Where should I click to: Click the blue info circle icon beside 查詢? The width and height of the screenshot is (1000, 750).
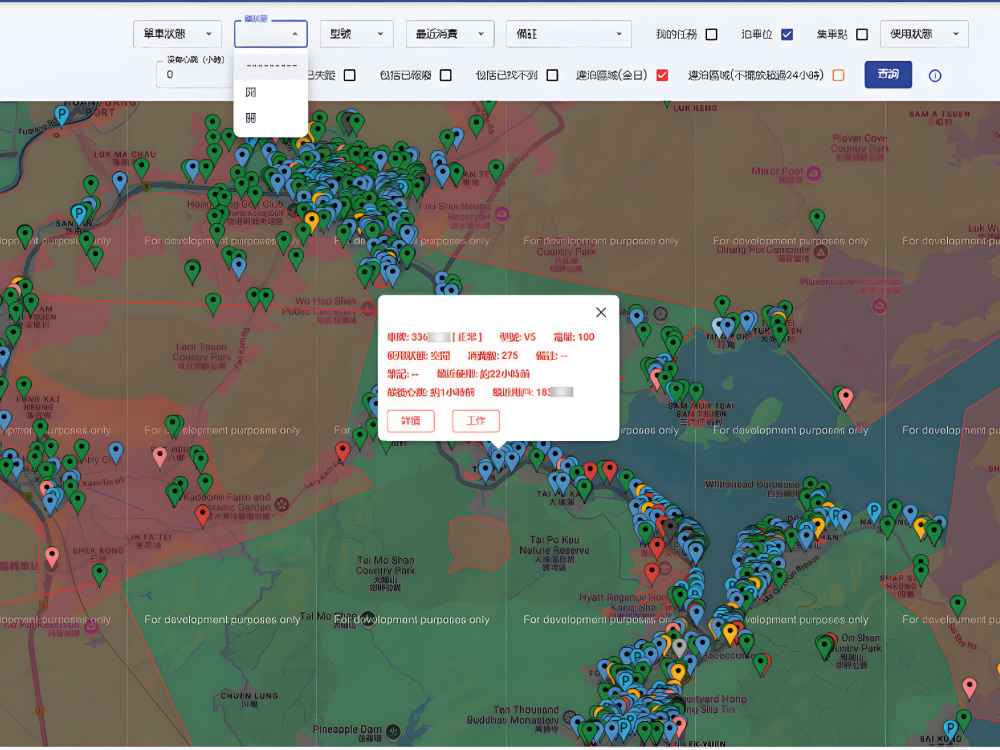pos(935,76)
